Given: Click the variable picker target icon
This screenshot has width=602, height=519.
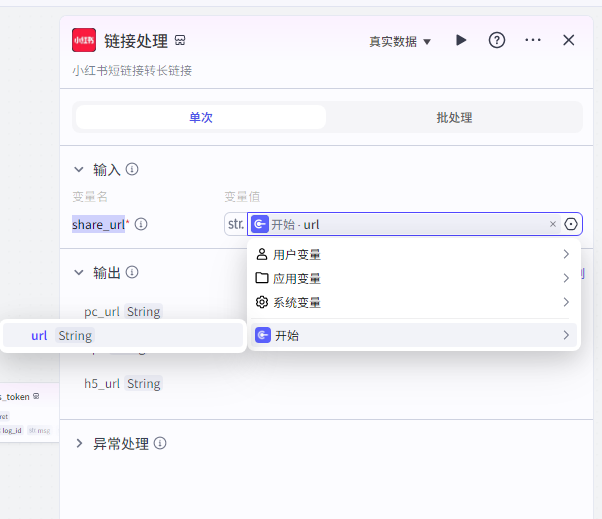Looking at the screenshot, I should pyautogui.click(x=571, y=225).
